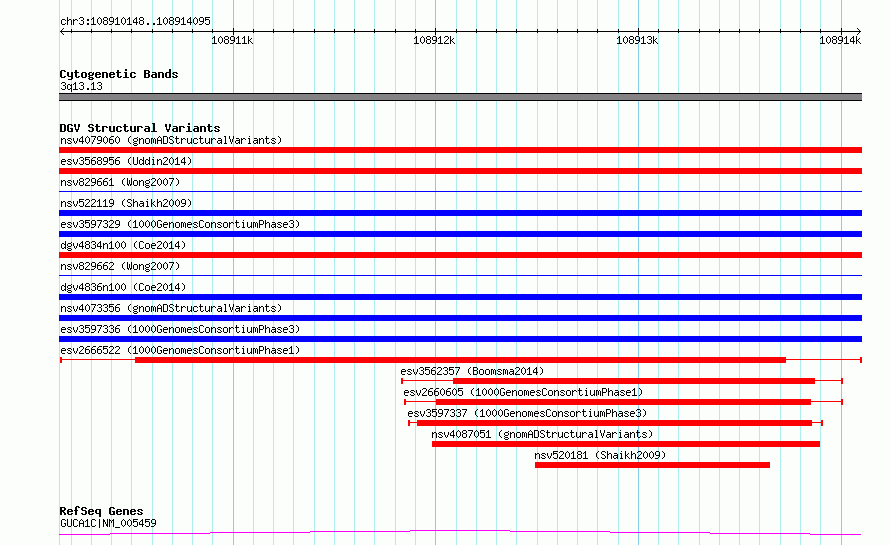Click the esv2660605 1000GenomesConsortiumPhase1 label
890x545 pixels.
[523, 392]
